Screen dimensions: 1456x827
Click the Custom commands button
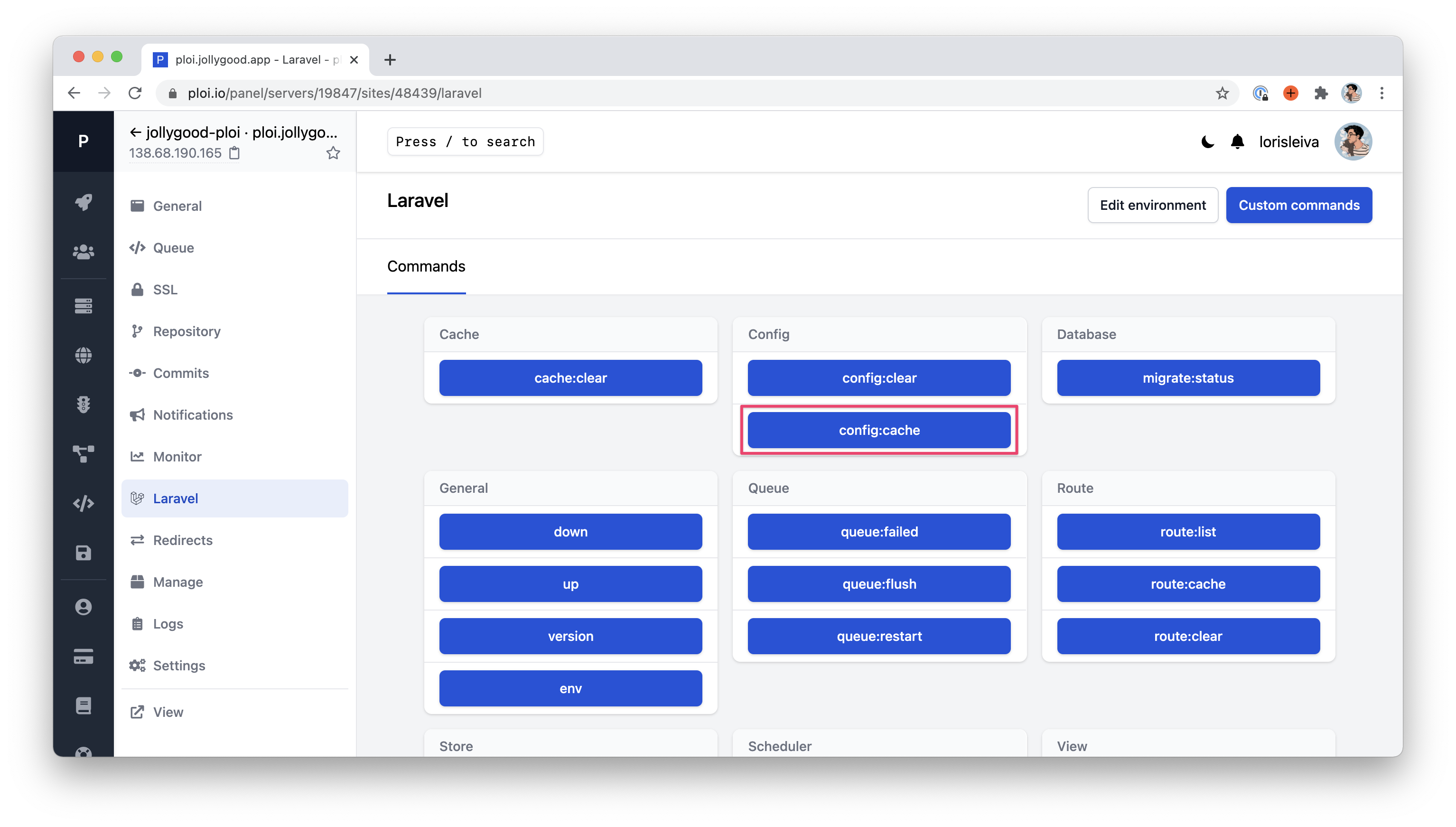pos(1299,205)
